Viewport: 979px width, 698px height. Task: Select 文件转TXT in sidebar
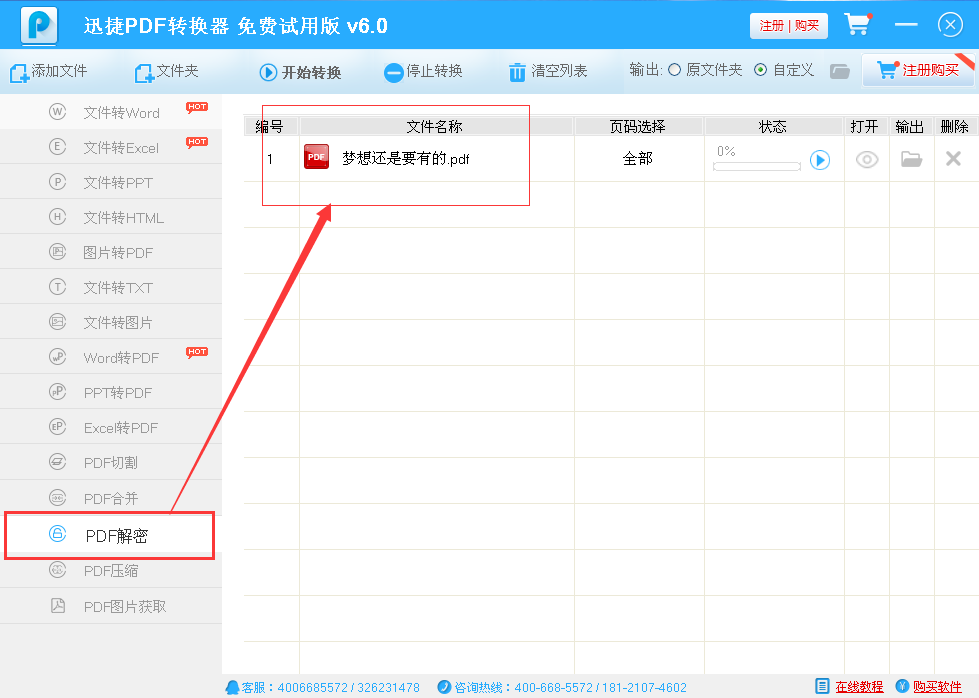111,287
